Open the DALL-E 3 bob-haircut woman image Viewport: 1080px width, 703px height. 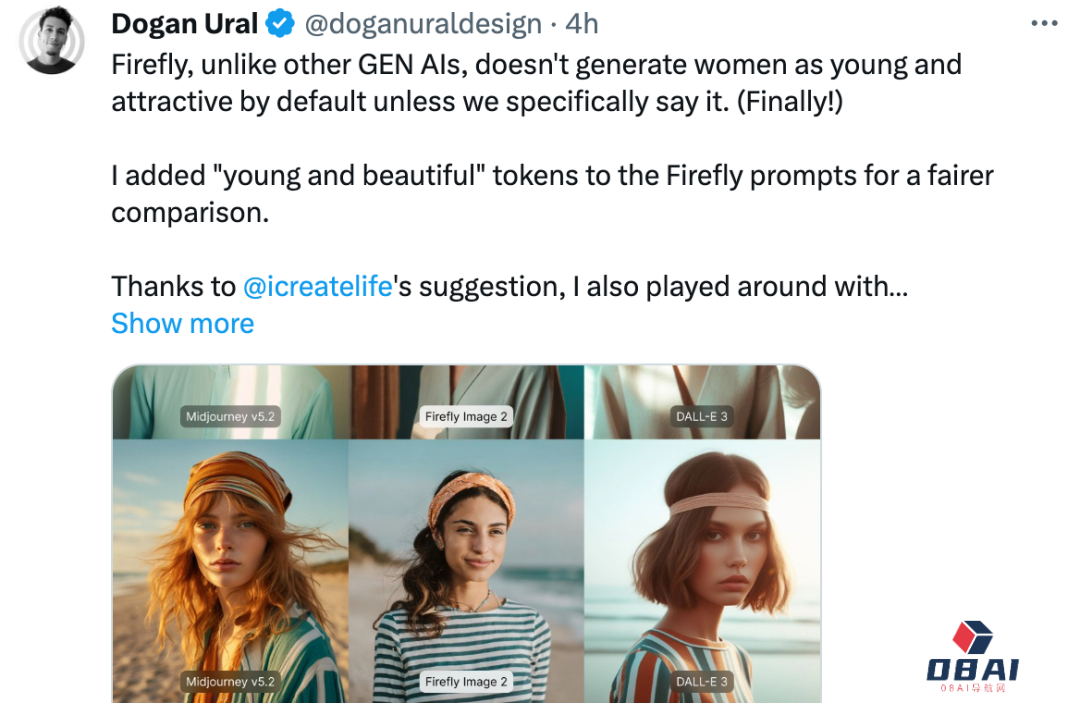click(x=702, y=571)
